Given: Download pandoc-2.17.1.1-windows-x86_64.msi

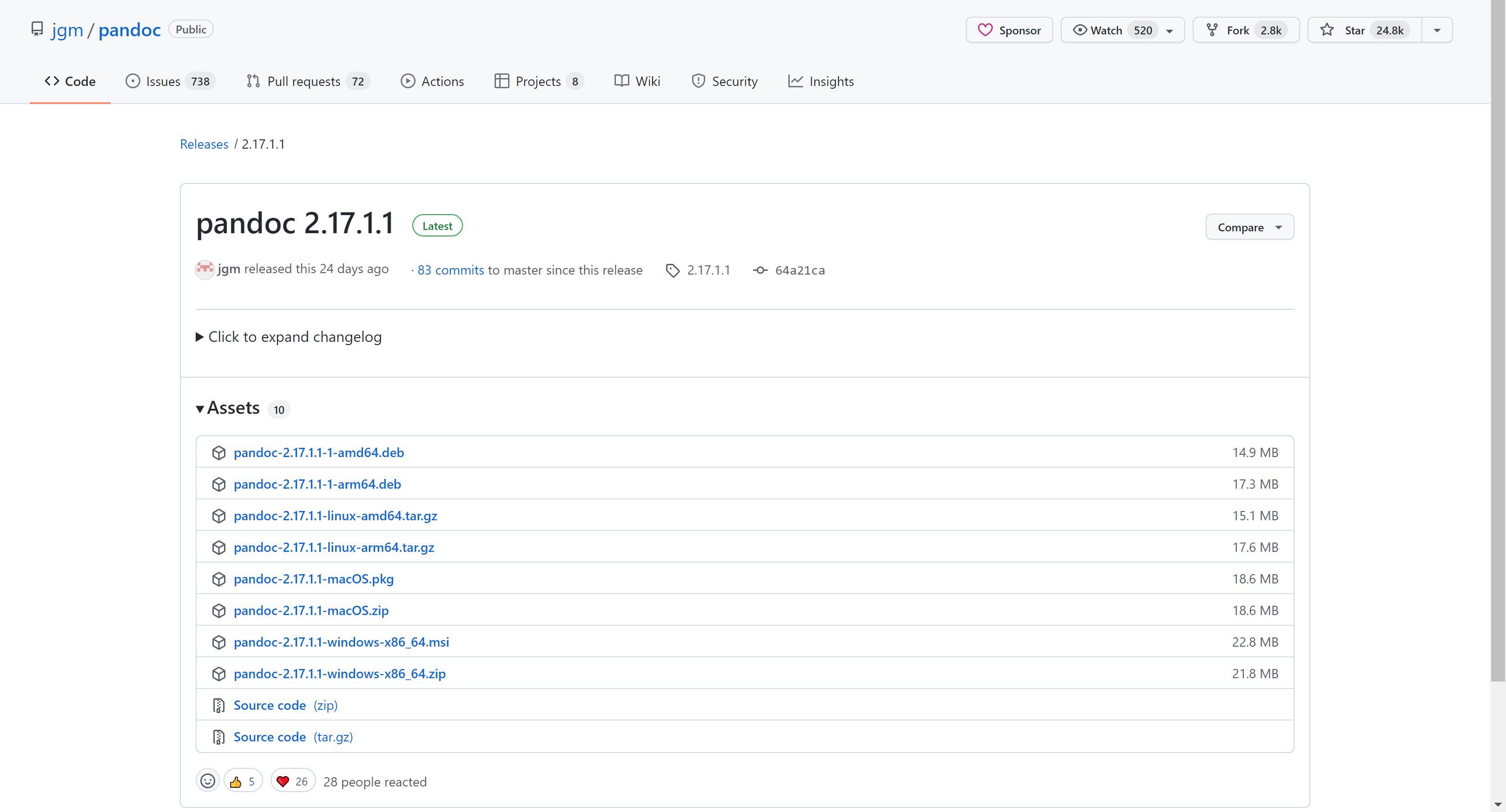Looking at the screenshot, I should coord(342,642).
